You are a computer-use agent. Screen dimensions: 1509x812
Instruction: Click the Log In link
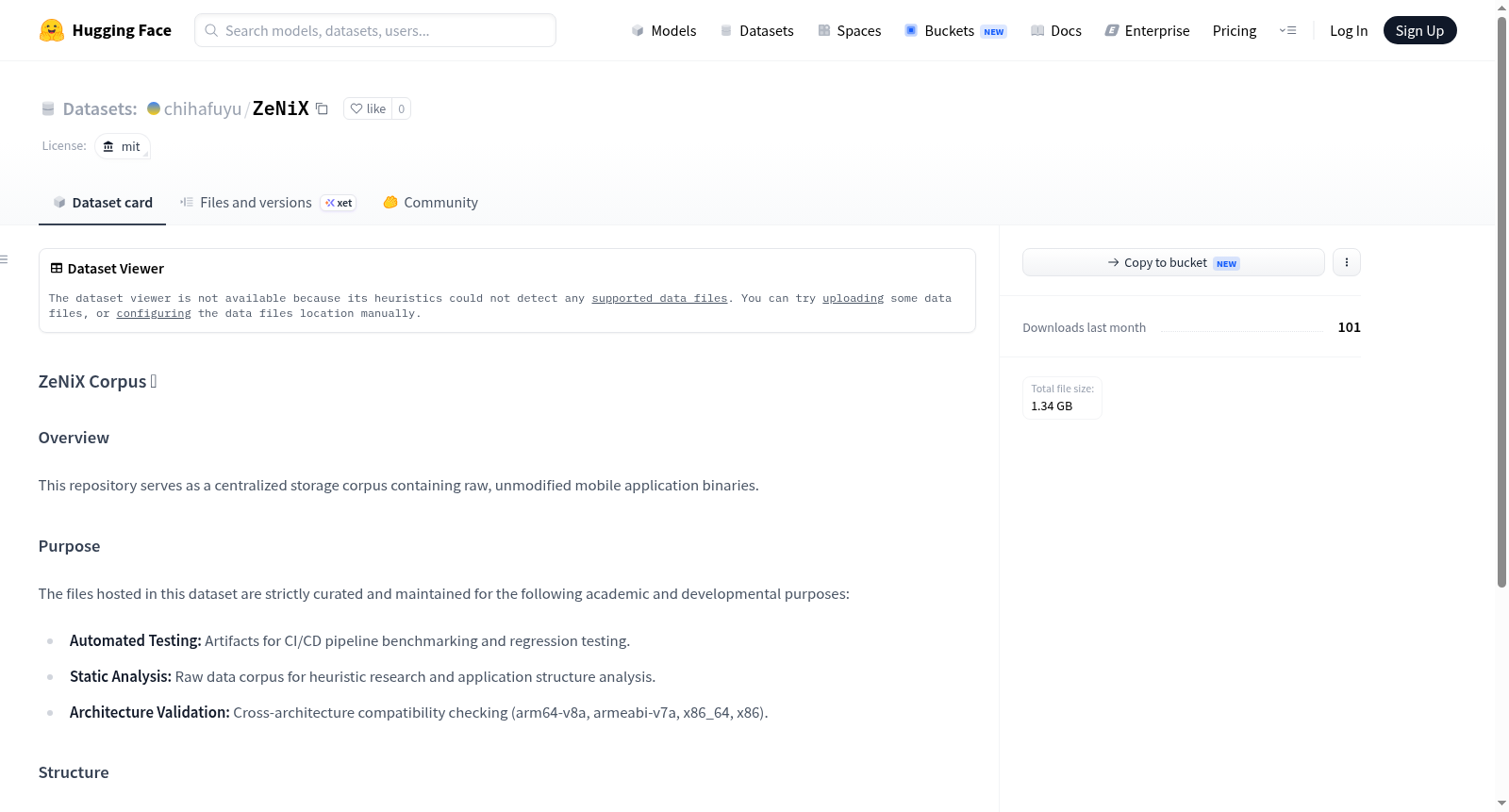coord(1349,30)
